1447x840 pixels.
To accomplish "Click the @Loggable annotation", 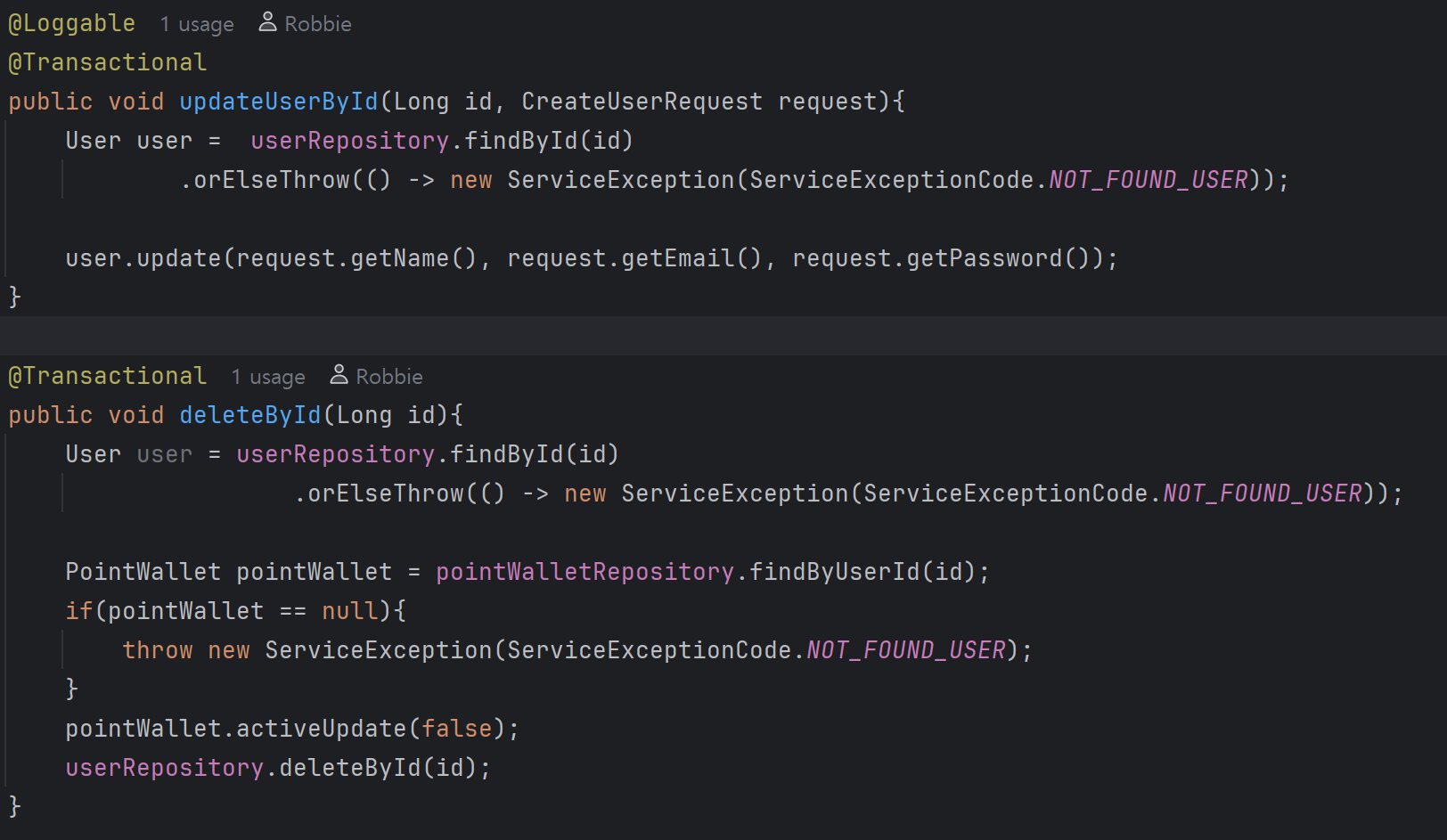I will click(72, 23).
